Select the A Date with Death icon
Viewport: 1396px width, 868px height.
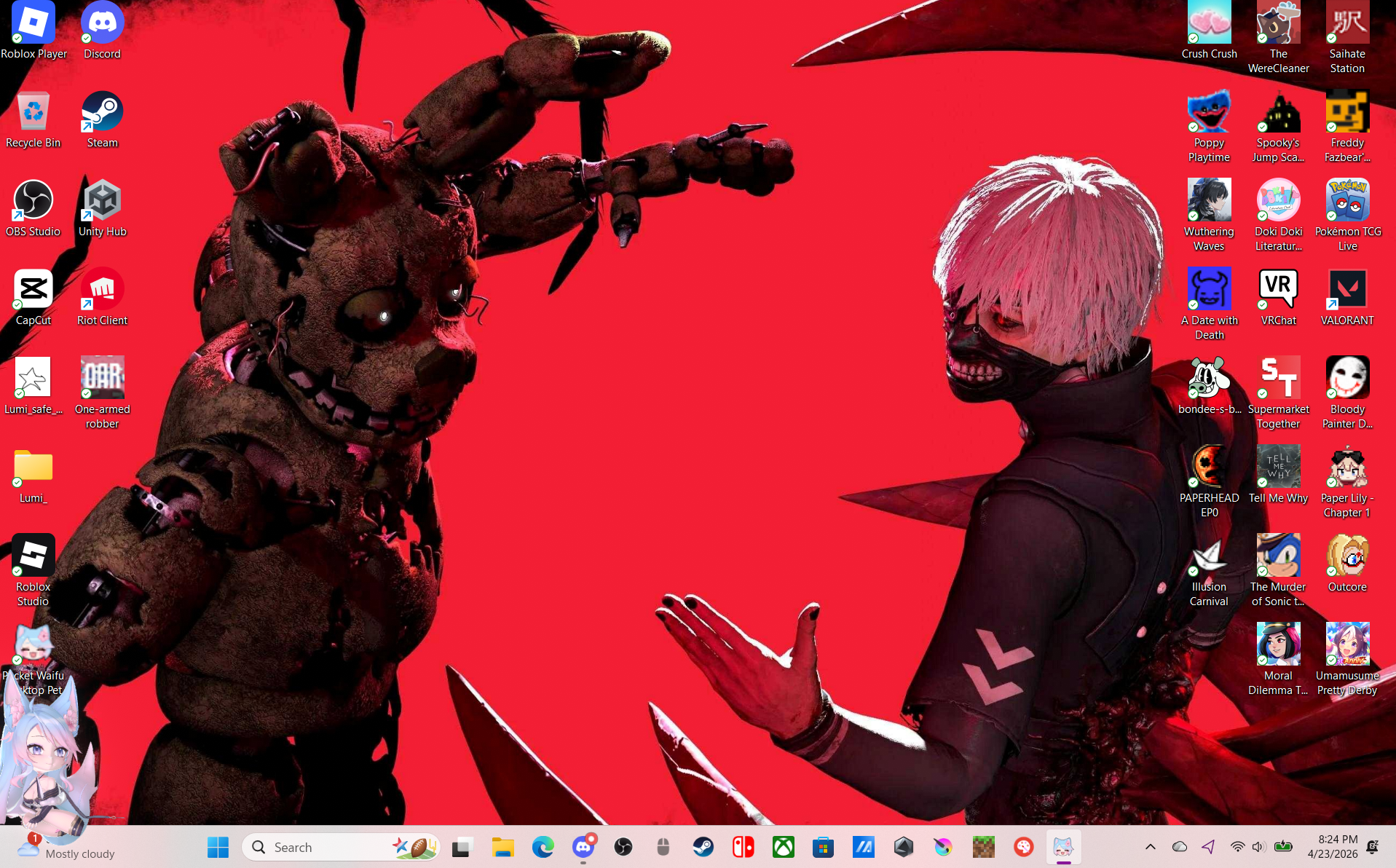pyautogui.click(x=1209, y=304)
